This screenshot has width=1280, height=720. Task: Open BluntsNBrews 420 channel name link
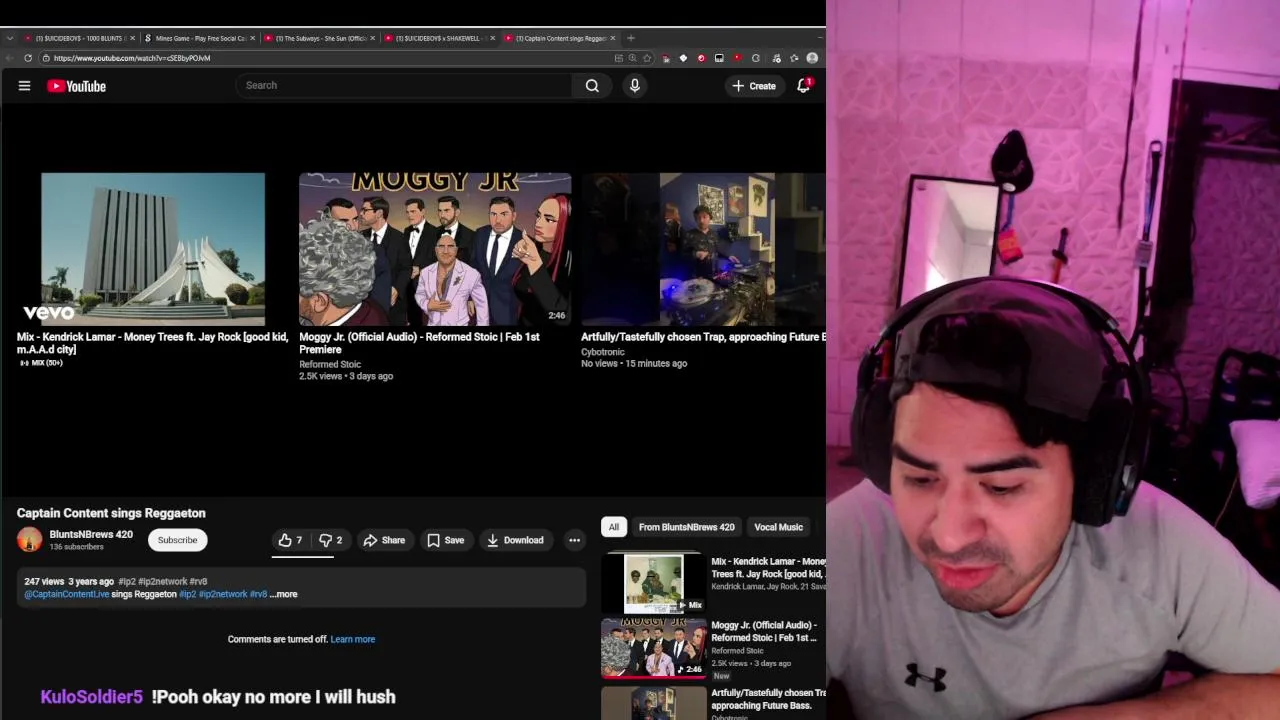point(91,535)
